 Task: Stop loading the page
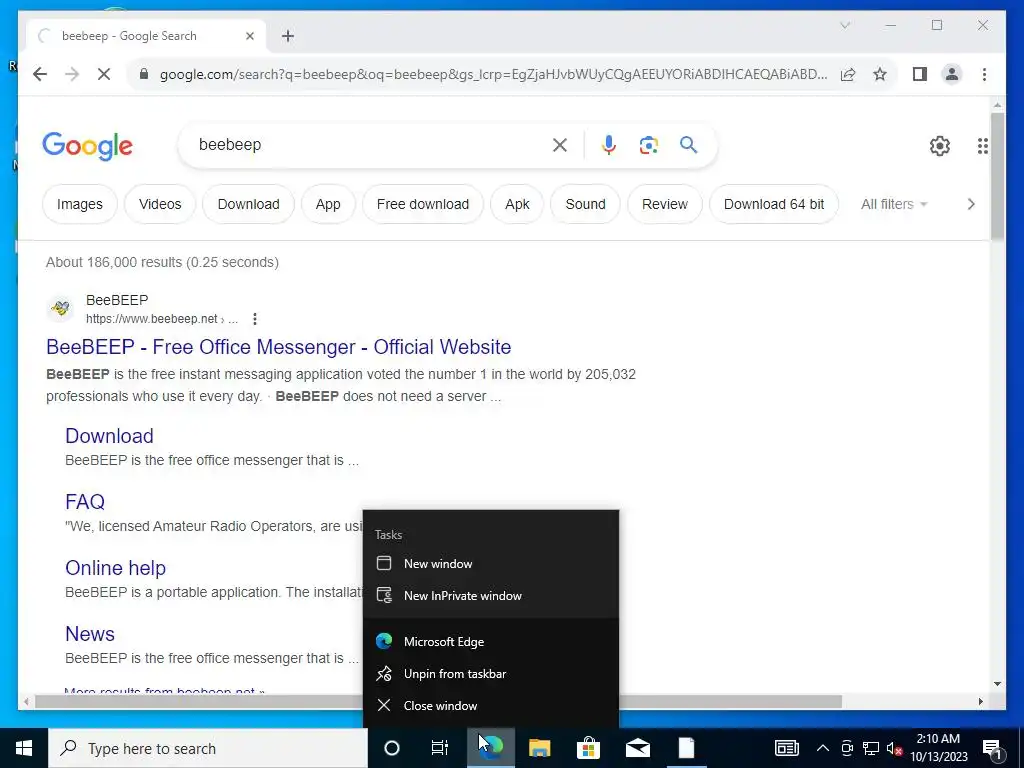pos(104,74)
